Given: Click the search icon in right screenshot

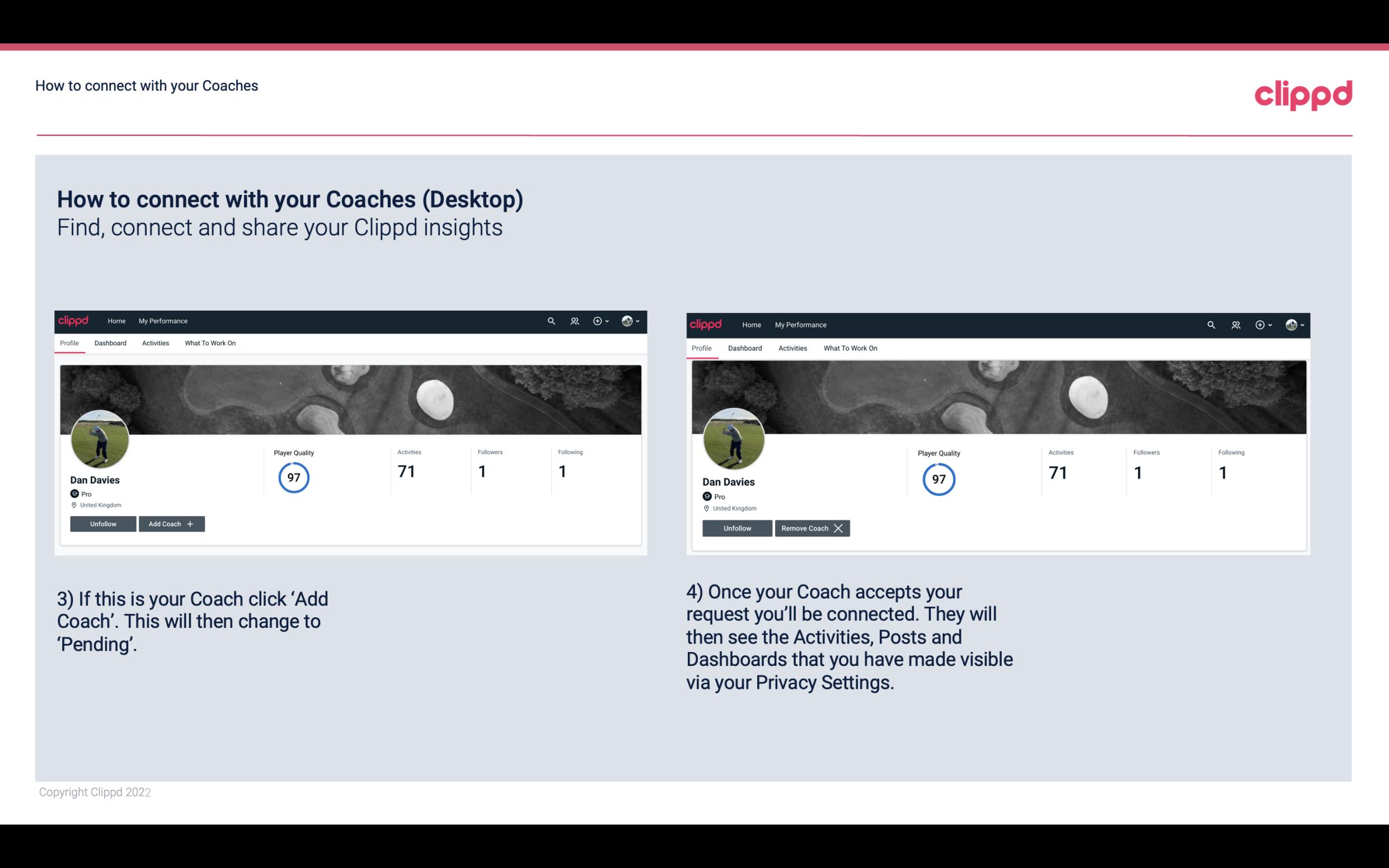Looking at the screenshot, I should click(1211, 325).
